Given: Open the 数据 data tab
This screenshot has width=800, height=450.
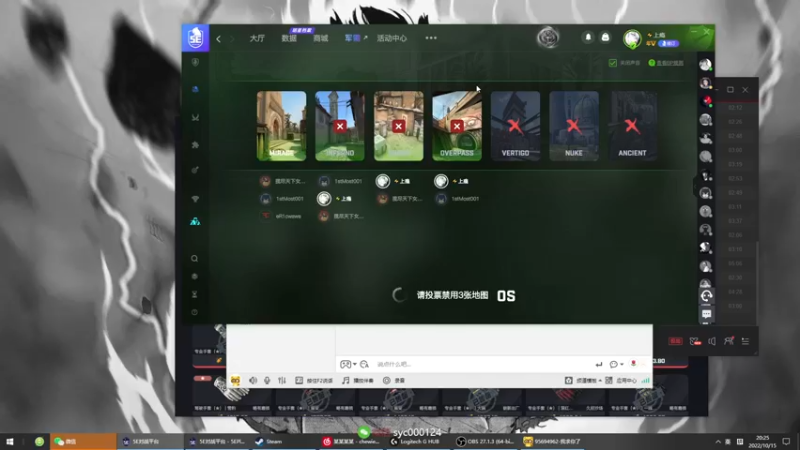Looking at the screenshot, I should pos(289,38).
